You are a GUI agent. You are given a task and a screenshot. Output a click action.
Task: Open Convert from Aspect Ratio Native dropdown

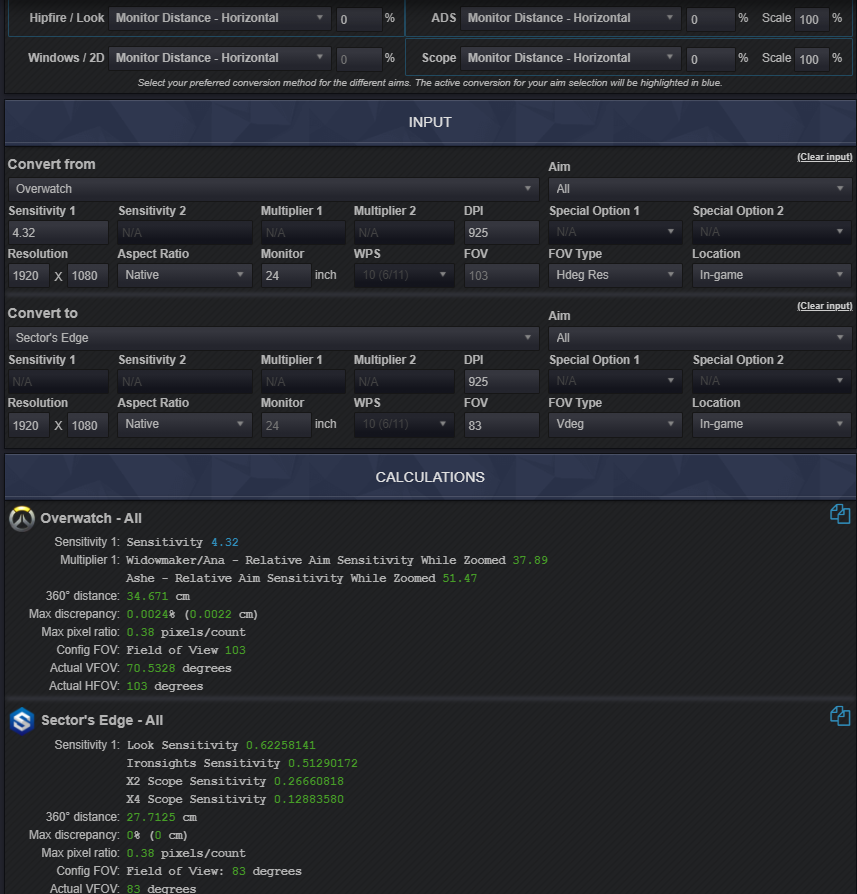185,275
